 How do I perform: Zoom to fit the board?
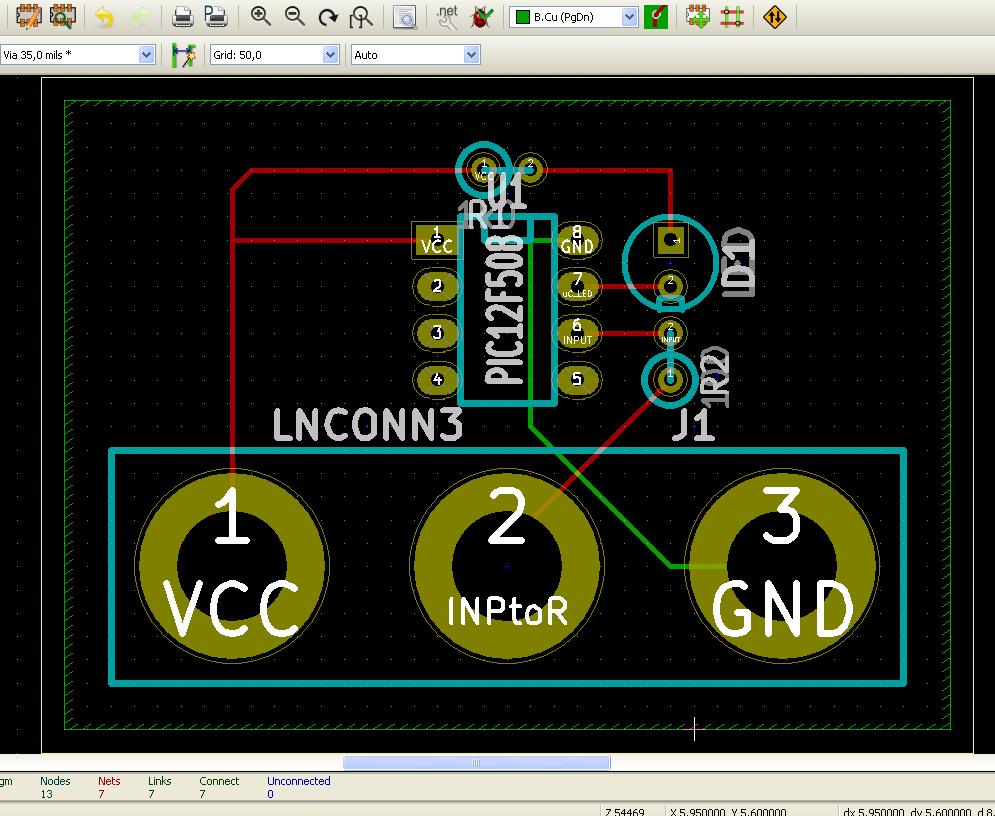(x=362, y=17)
